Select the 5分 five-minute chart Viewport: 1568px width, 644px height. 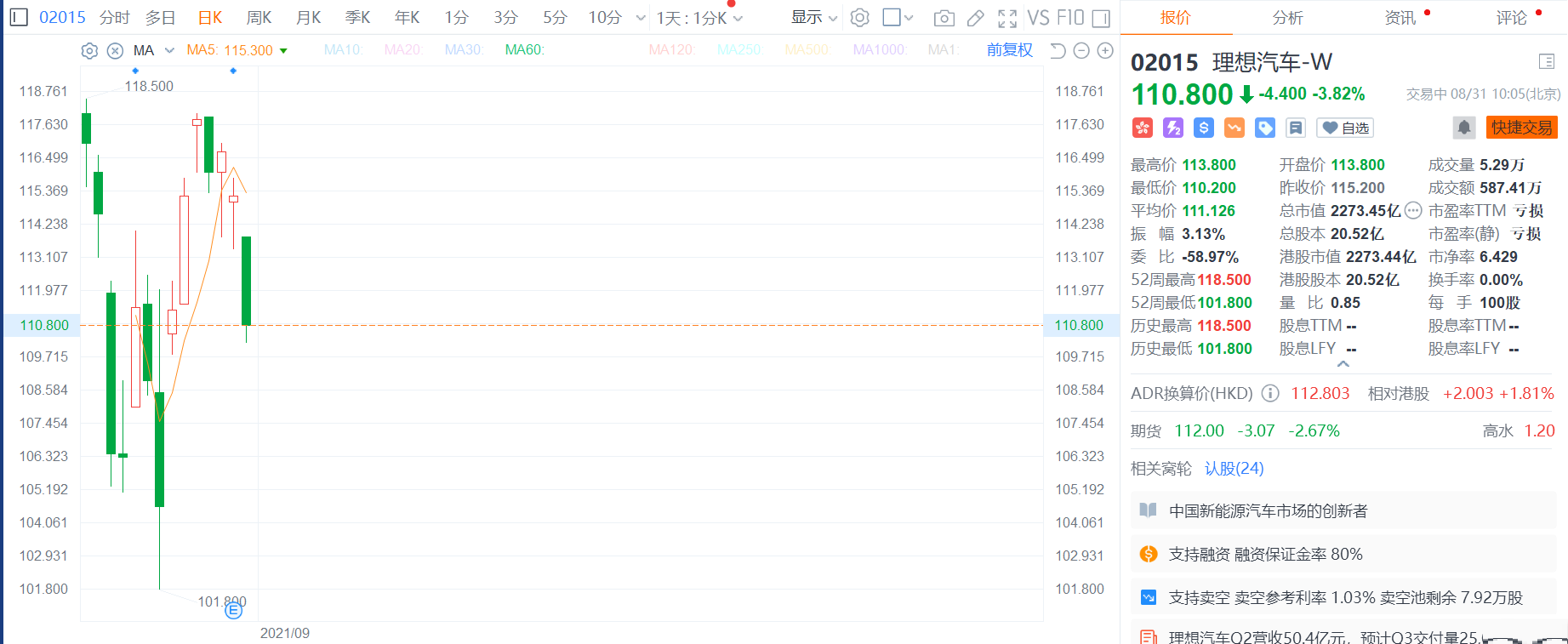tap(555, 18)
